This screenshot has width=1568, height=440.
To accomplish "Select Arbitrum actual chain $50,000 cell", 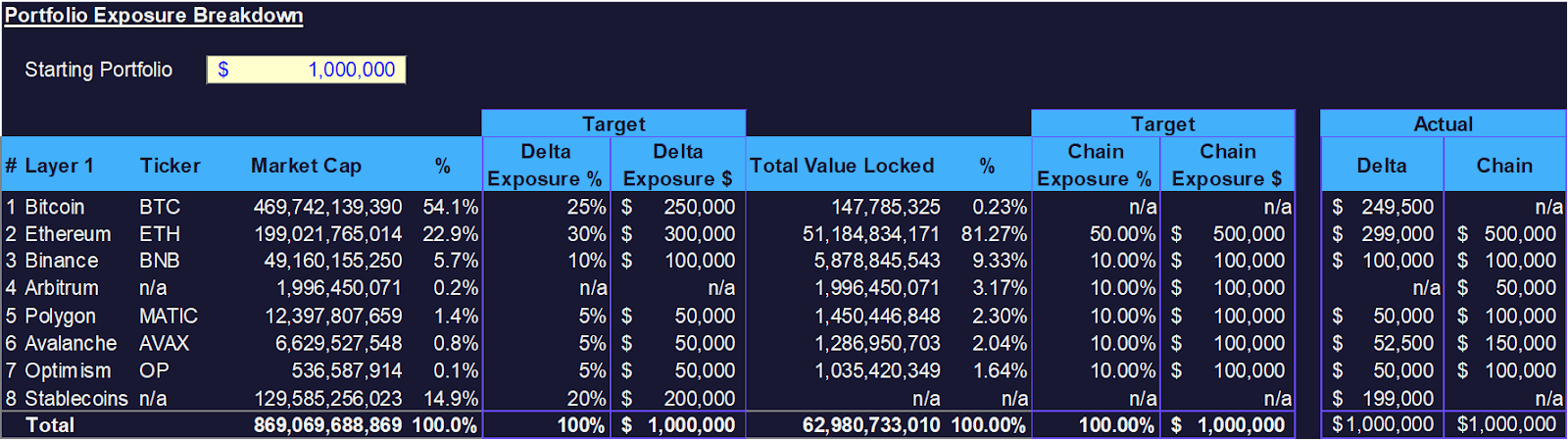I will (x=1505, y=288).
